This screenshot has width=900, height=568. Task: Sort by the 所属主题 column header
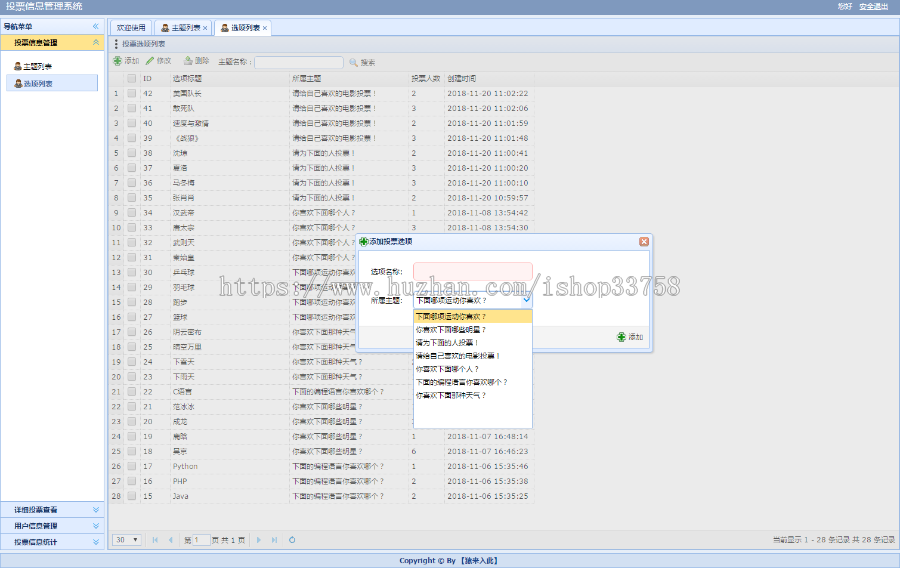[x=349, y=79]
